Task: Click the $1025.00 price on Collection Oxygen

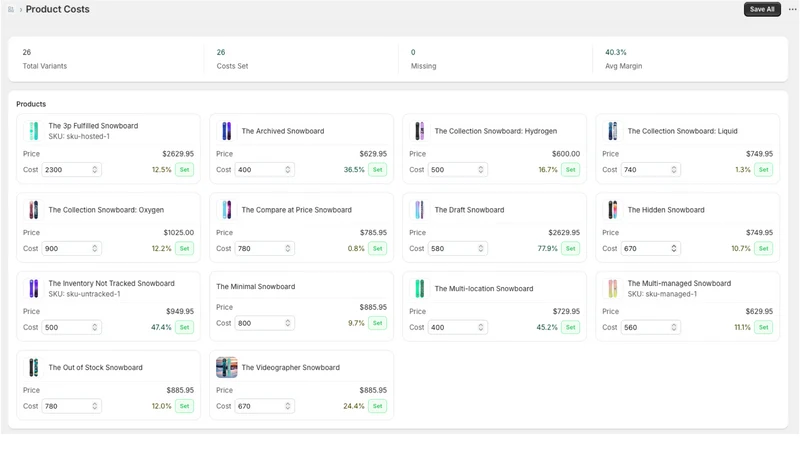Action: [179, 232]
